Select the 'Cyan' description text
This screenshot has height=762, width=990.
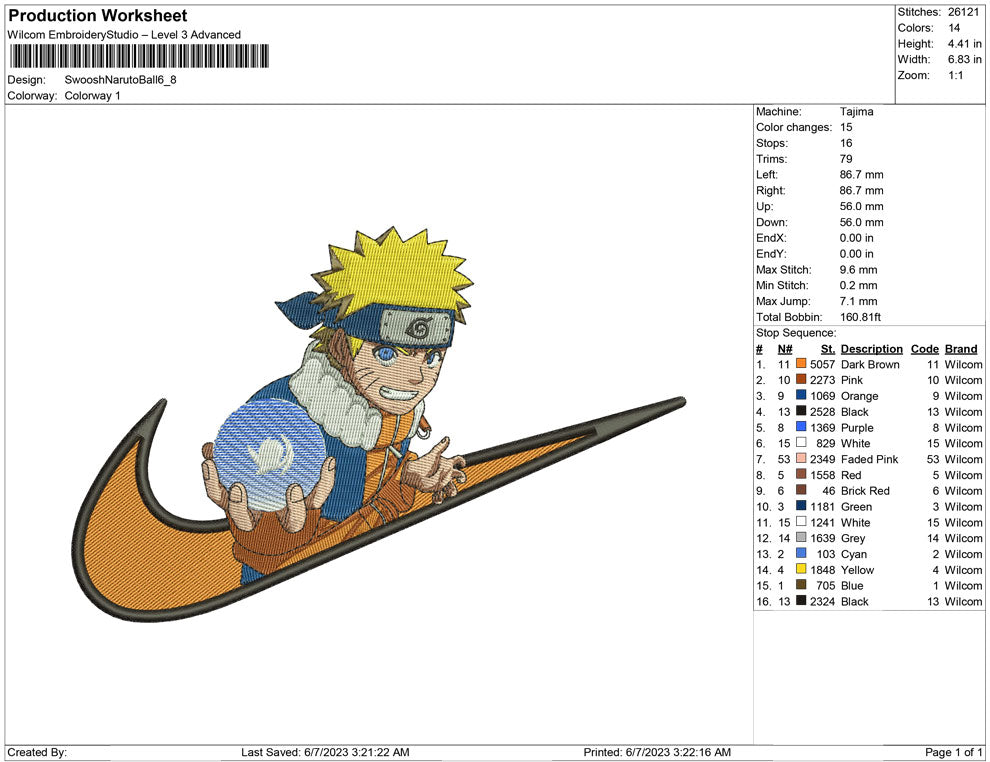[x=854, y=554]
